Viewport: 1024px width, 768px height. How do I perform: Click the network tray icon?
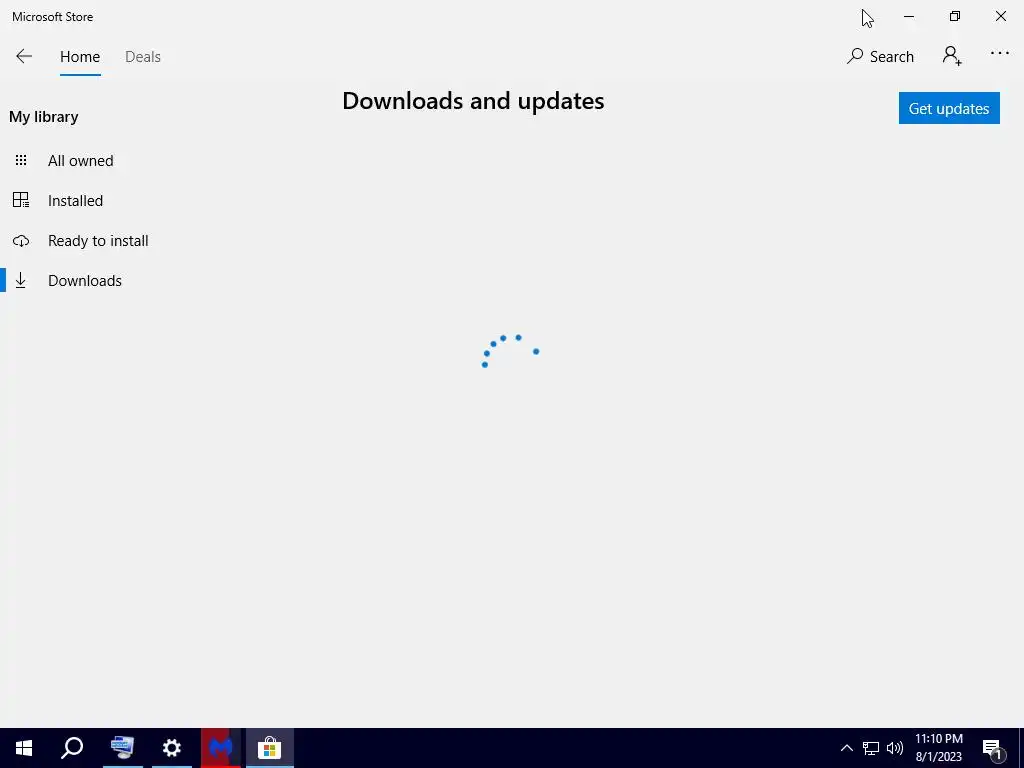click(x=871, y=748)
